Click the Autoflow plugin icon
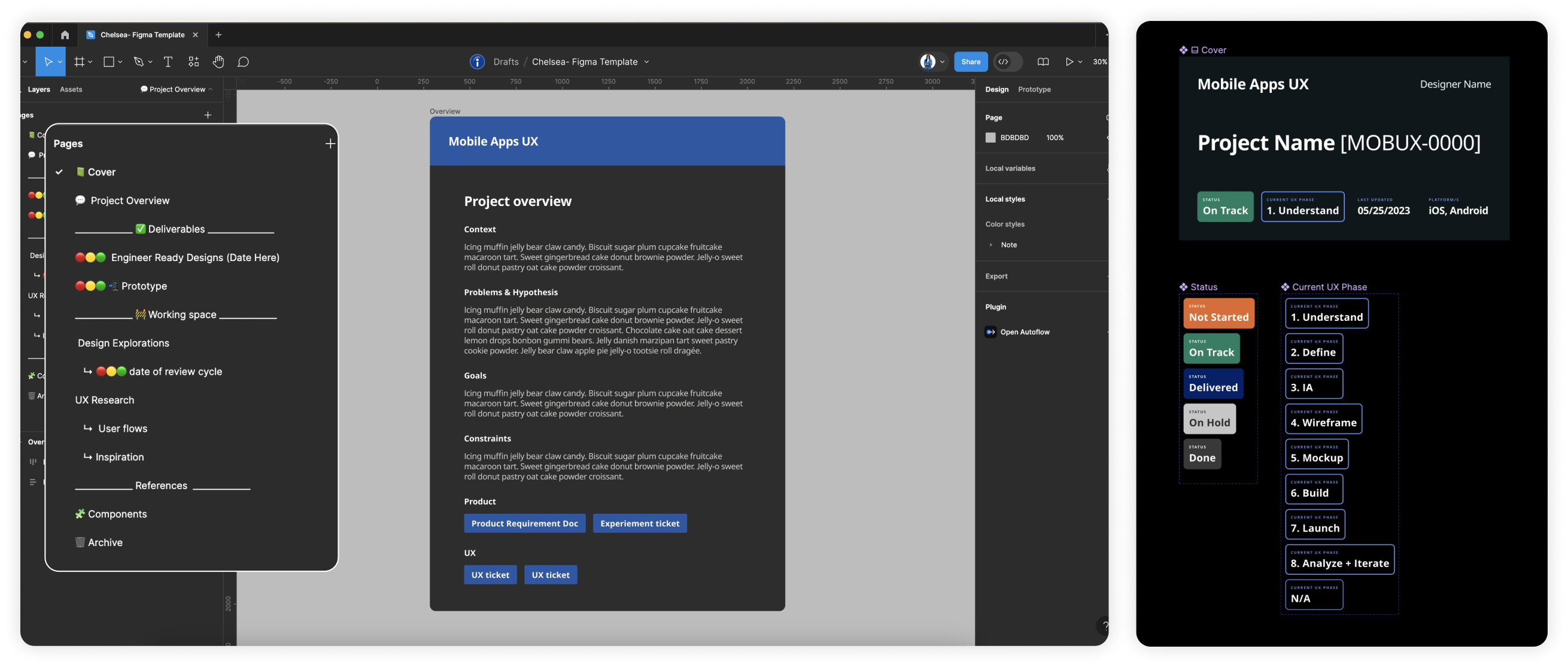This screenshot has height=667, width=1568. point(990,332)
